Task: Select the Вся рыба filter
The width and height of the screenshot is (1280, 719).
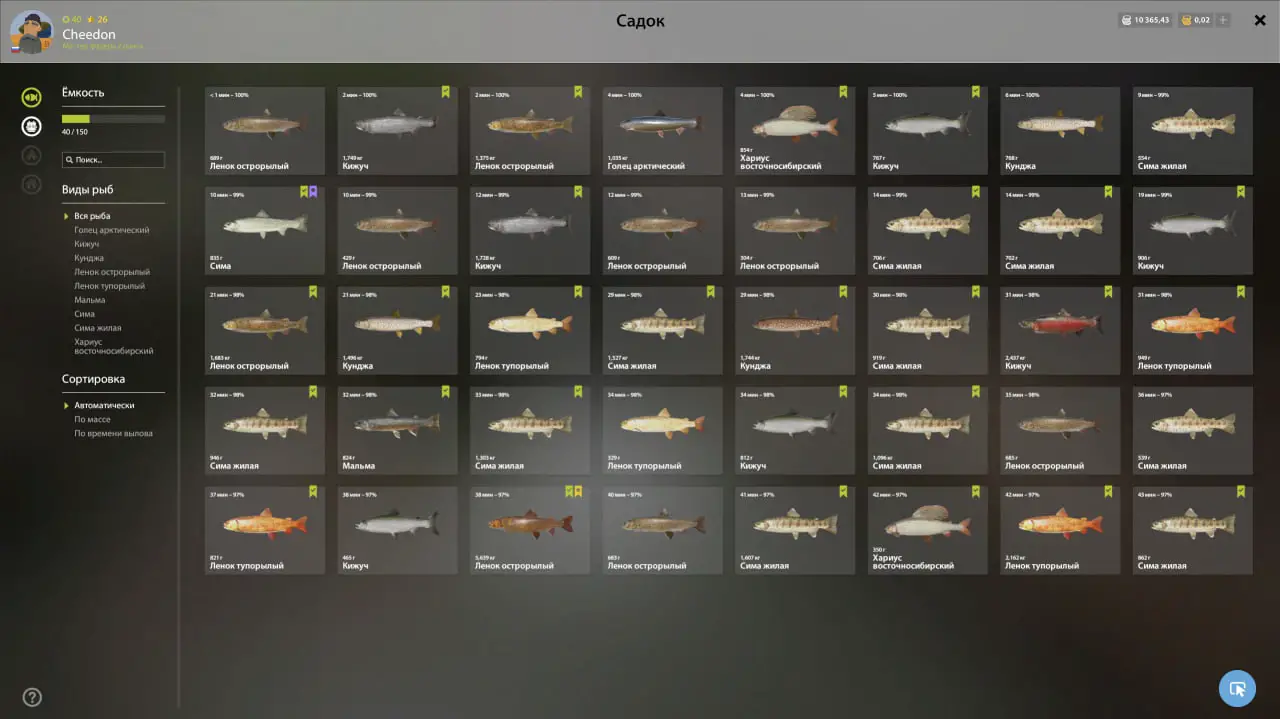Action: click(x=92, y=216)
